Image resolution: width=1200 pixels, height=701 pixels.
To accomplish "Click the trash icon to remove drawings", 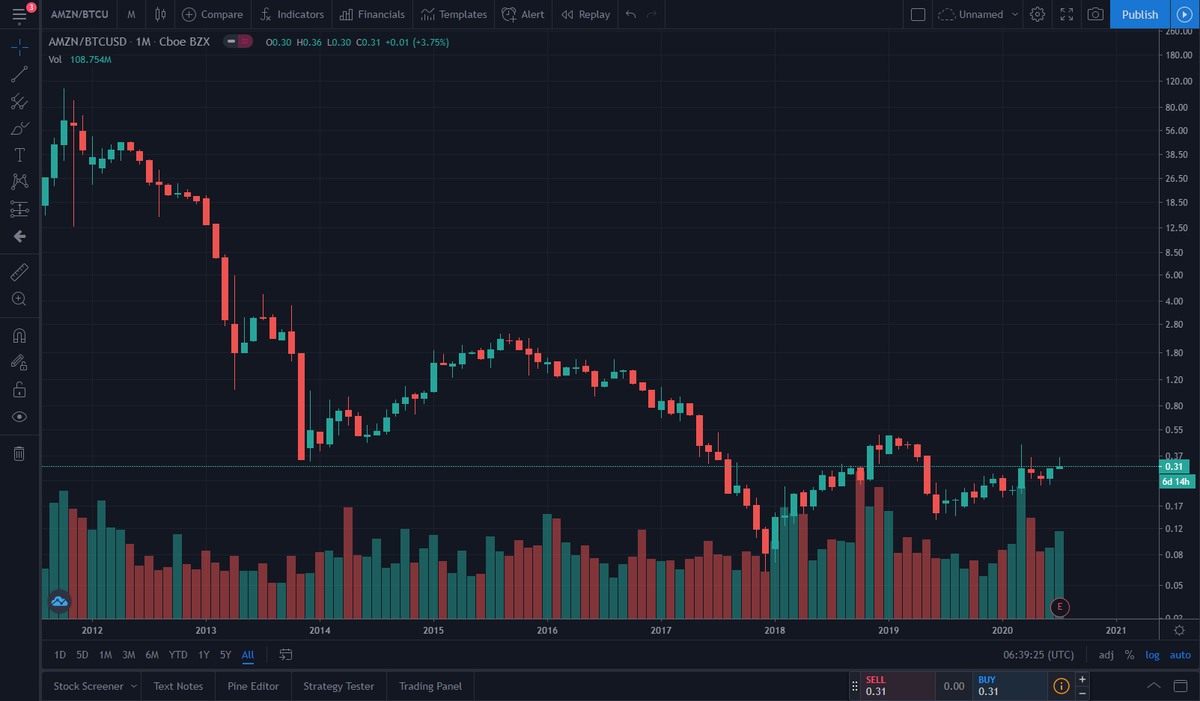I will click(19, 454).
